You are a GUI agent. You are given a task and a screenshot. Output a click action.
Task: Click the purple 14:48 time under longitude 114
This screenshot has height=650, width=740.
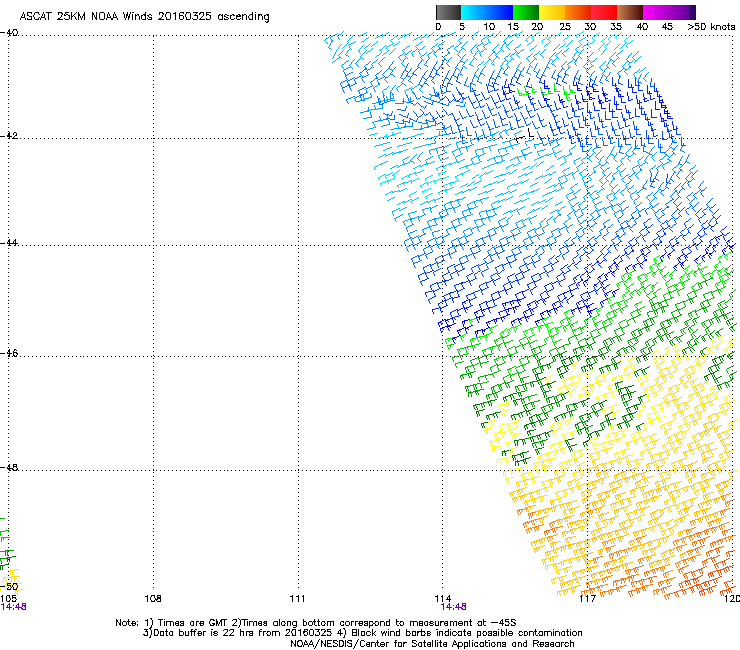[x=454, y=607]
